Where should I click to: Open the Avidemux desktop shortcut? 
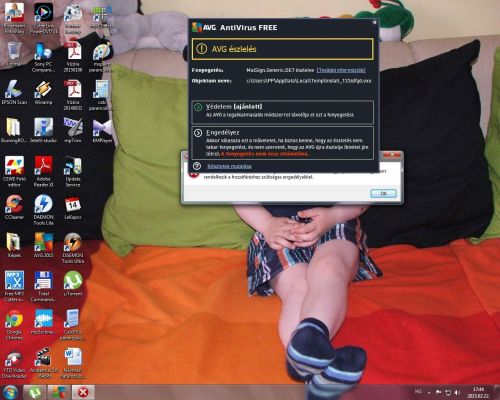(43, 363)
